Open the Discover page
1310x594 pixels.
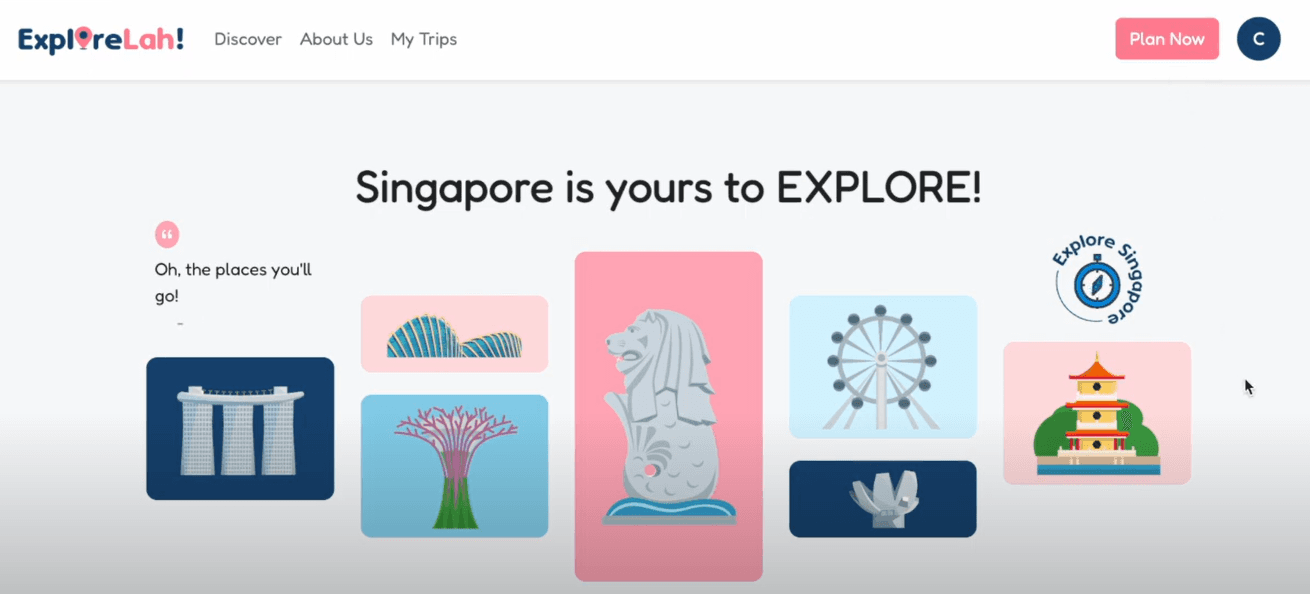(x=248, y=39)
